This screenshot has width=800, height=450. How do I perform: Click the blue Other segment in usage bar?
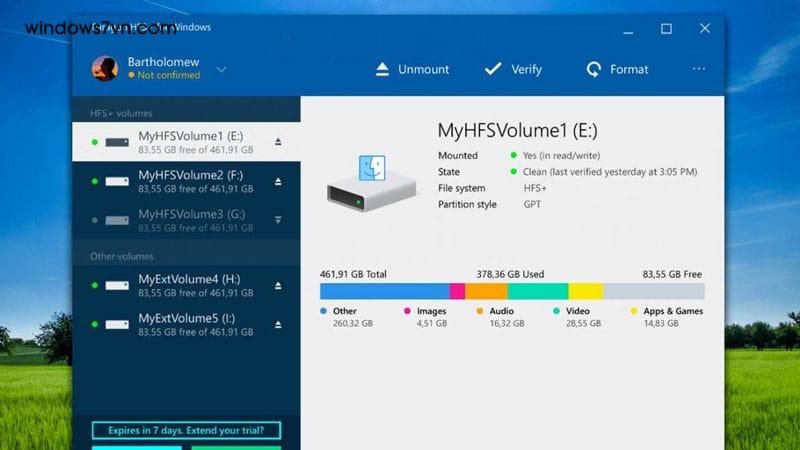[x=384, y=291]
